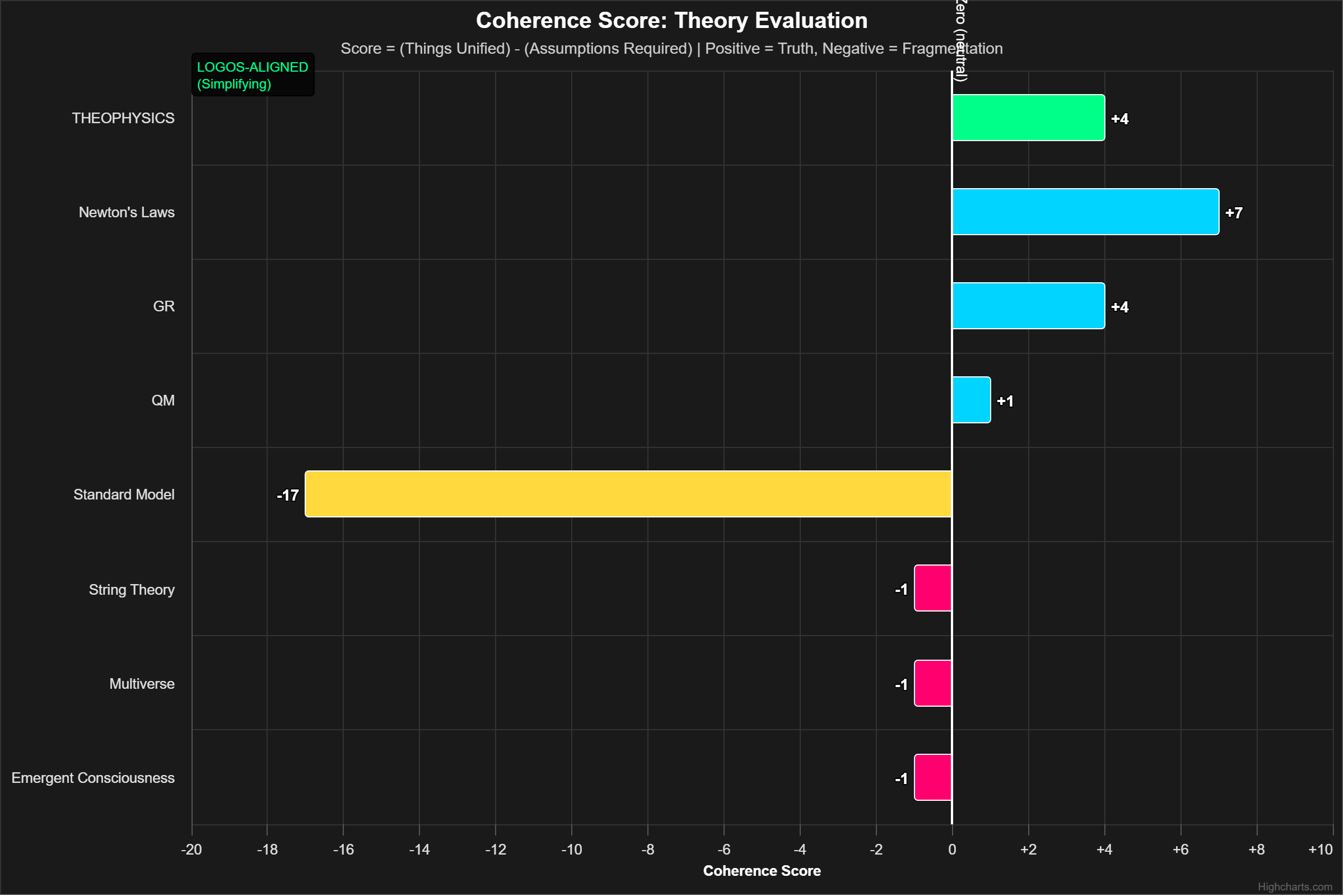Click the Emergent Consciousness label
This screenshot has width=1344, height=896.
(x=92, y=777)
